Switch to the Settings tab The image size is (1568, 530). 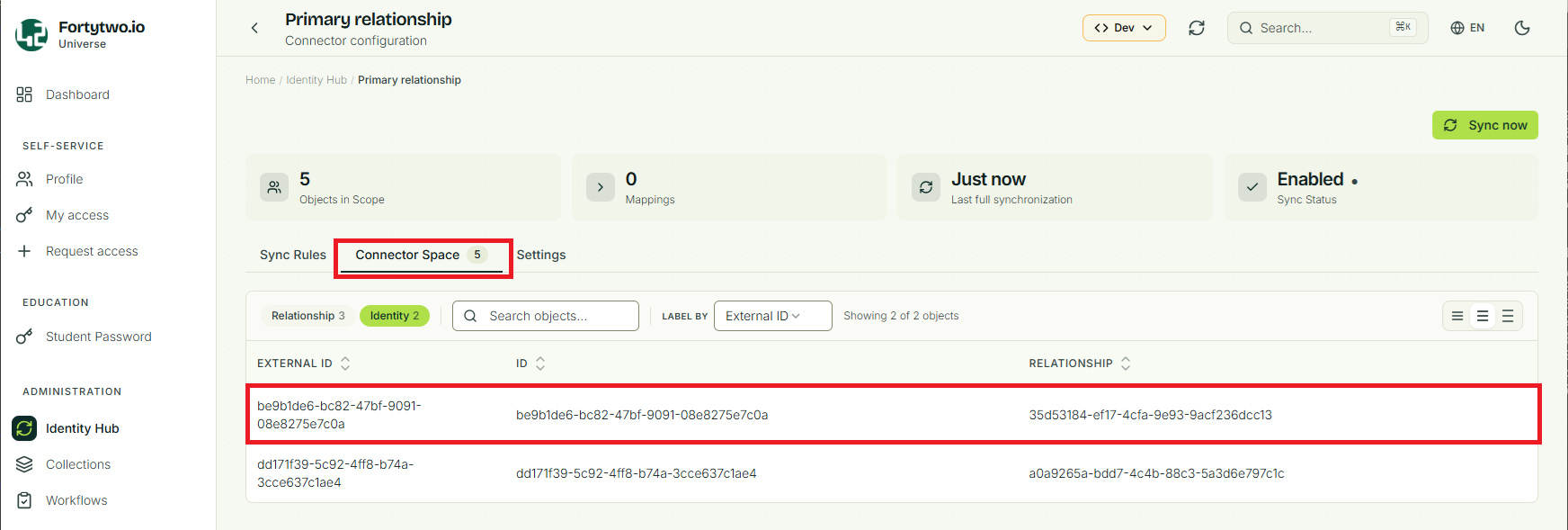click(x=541, y=255)
